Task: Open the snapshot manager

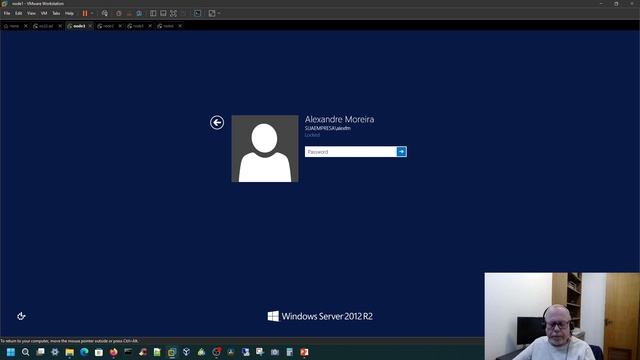Action: point(139,13)
